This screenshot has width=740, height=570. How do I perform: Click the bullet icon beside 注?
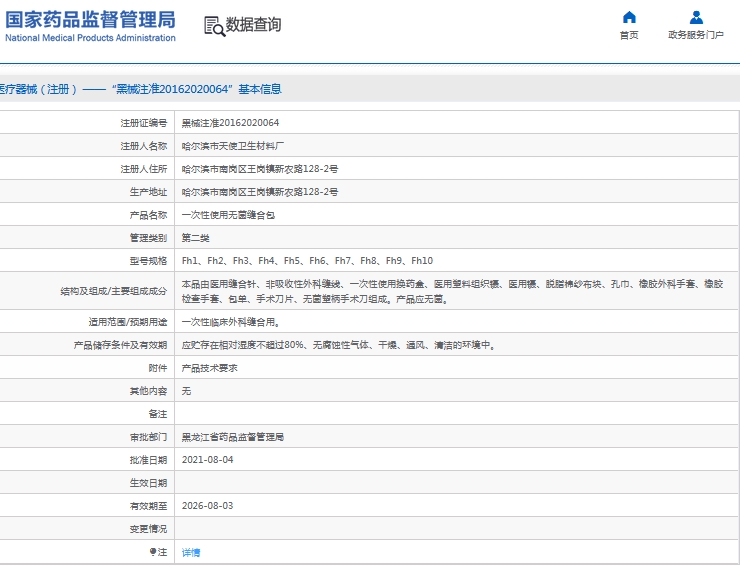click(153, 552)
